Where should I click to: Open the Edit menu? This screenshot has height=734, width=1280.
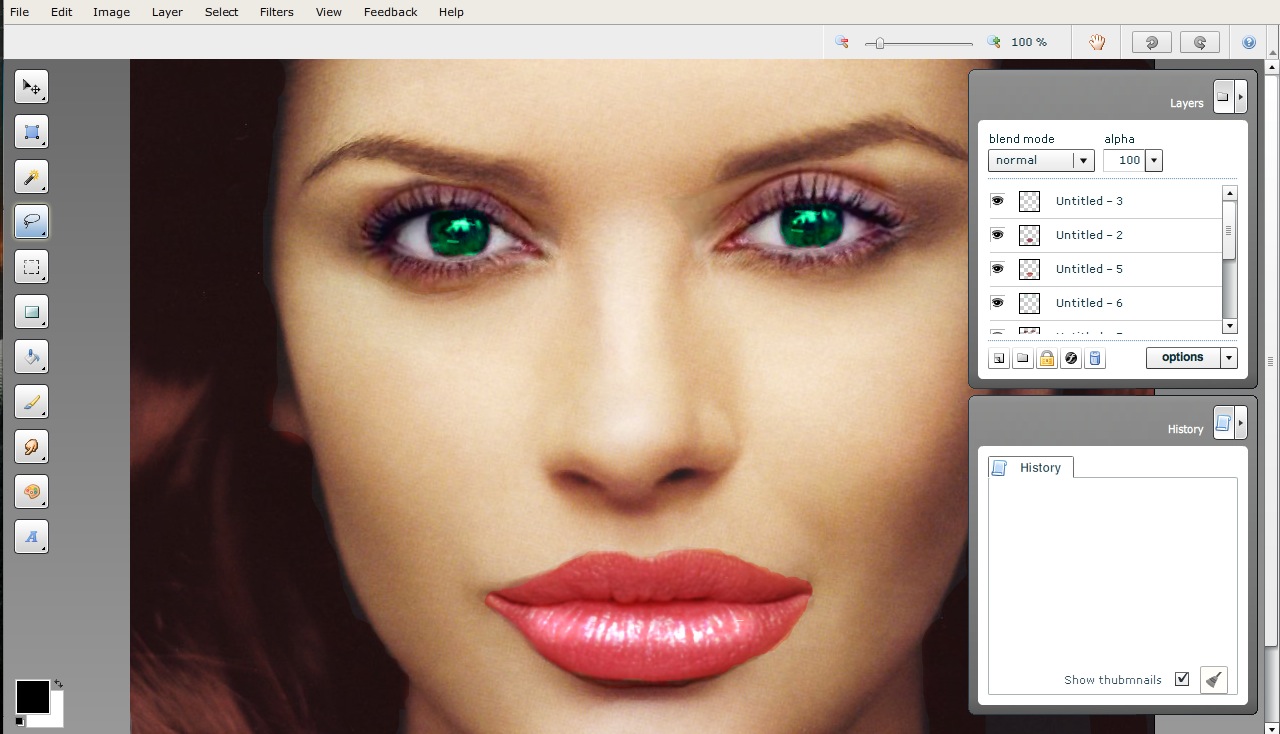pyautogui.click(x=62, y=12)
